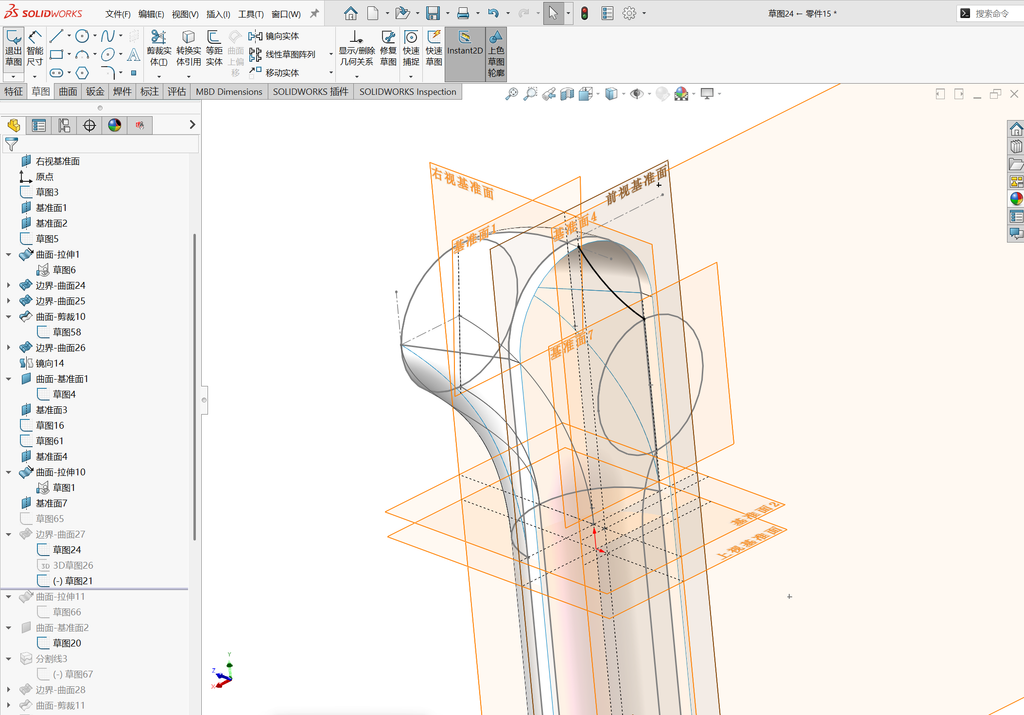Click the Zoom to Fit icon
This screenshot has width=1024, height=715.
click(511, 94)
